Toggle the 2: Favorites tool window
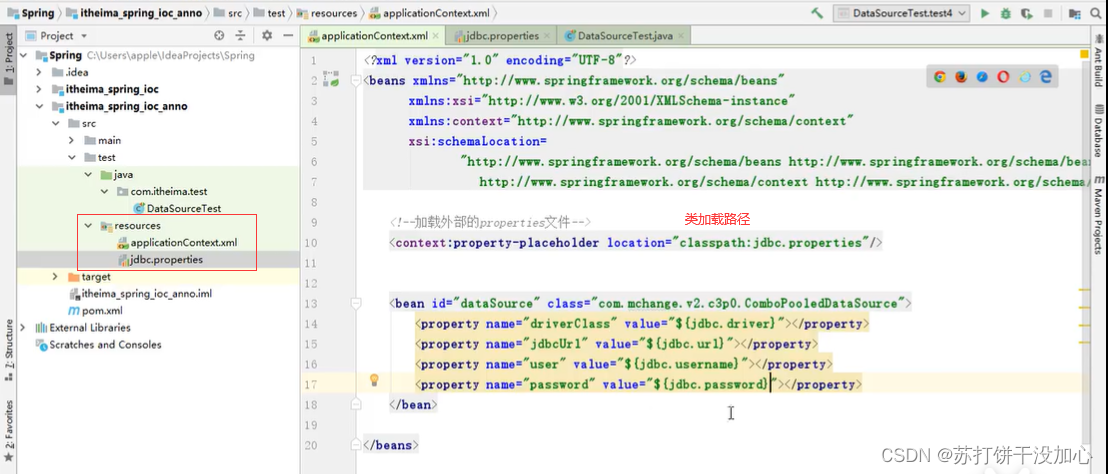Viewport: 1108px width, 474px height. tap(8, 431)
